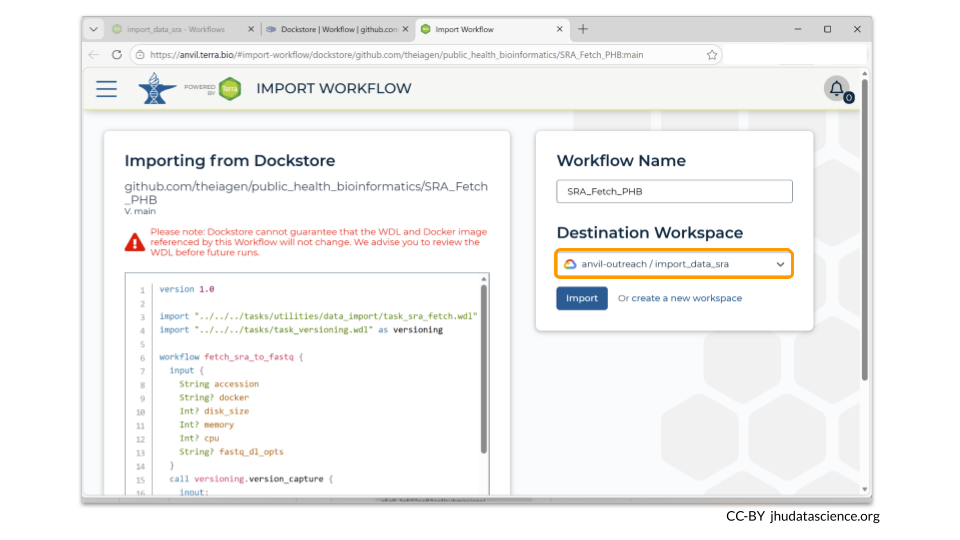Click the 'workflow fetch_sra_to_fastq' line

click(x=231, y=356)
